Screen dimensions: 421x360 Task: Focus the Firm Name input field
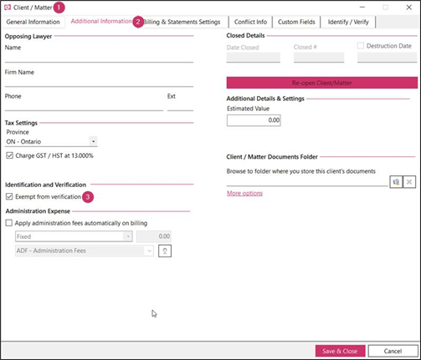99,82
